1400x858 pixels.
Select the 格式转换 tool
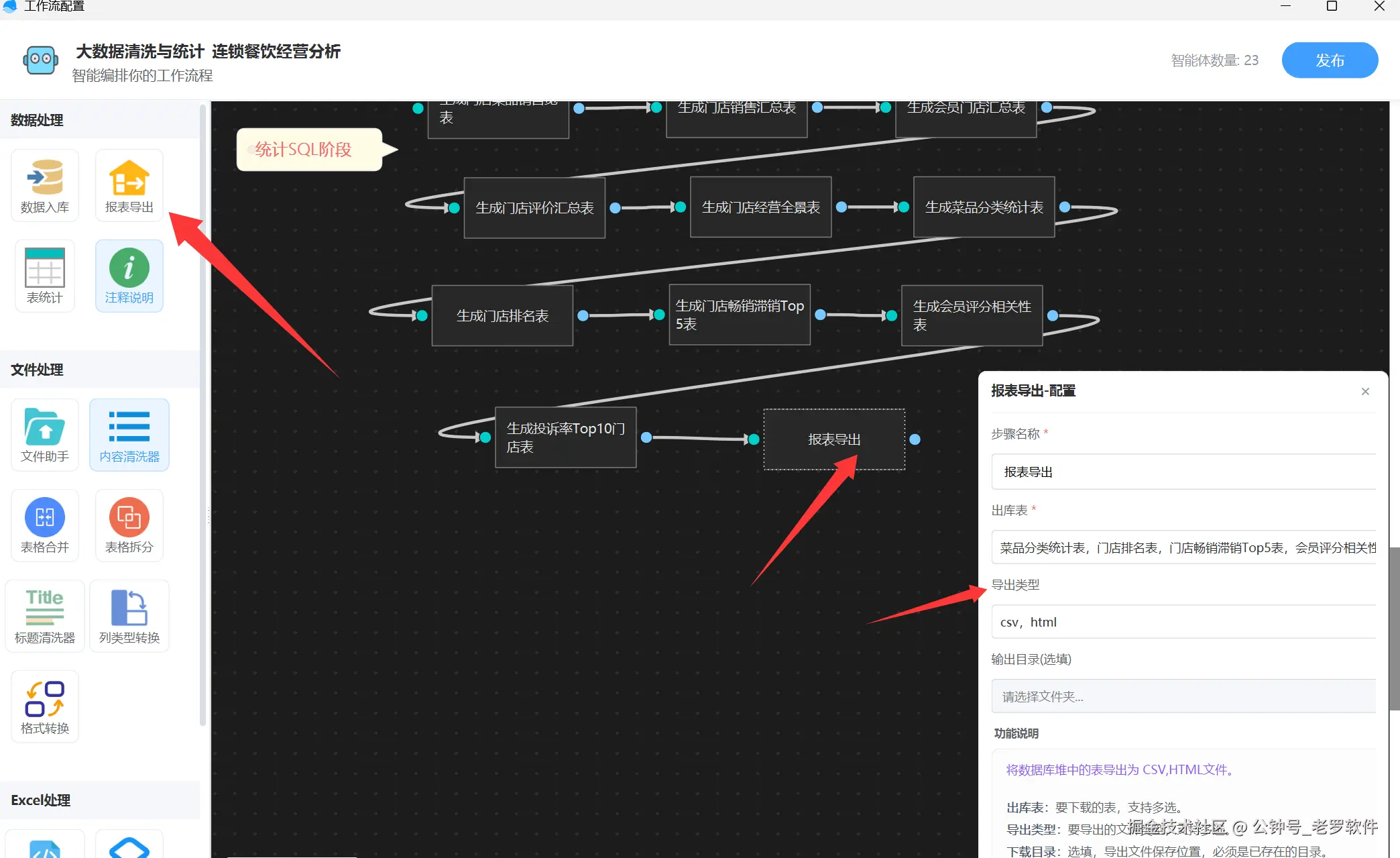[45, 706]
